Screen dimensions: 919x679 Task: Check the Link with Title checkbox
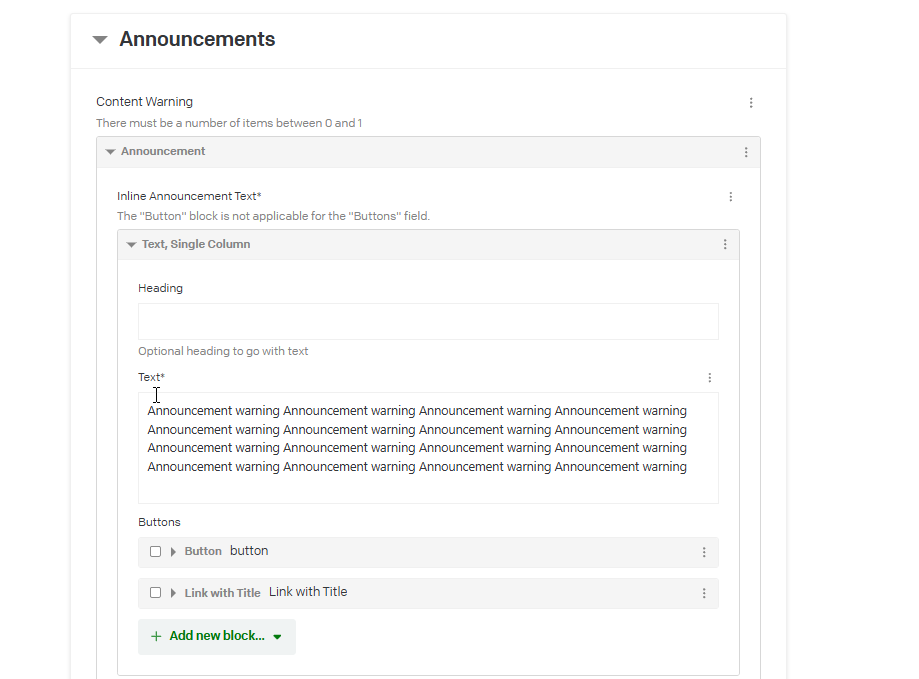click(155, 593)
